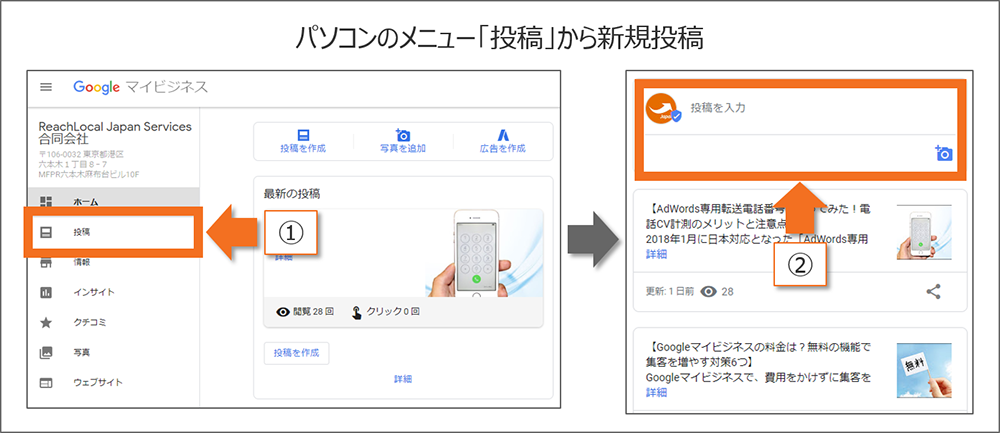Click the share icon on AdWords post
The height and width of the screenshot is (433, 1000).
(x=934, y=291)
